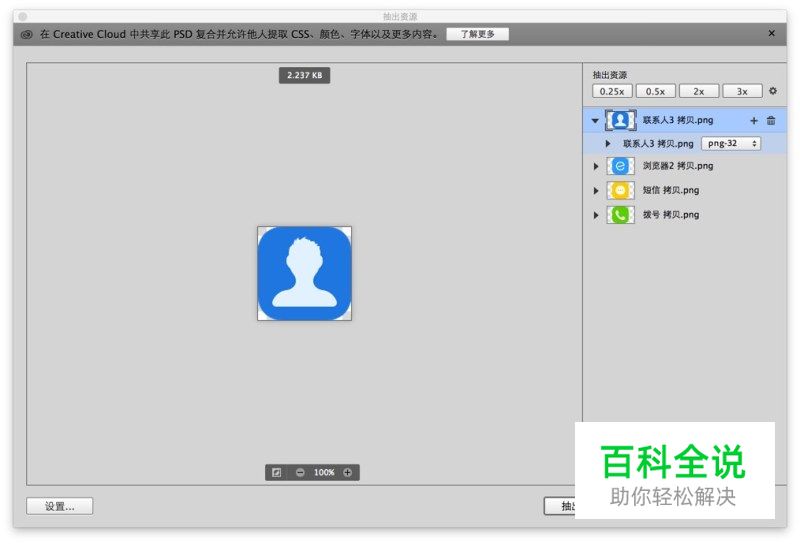
Task: Add 3x scale asset
Action: click(x=742, y=91)
